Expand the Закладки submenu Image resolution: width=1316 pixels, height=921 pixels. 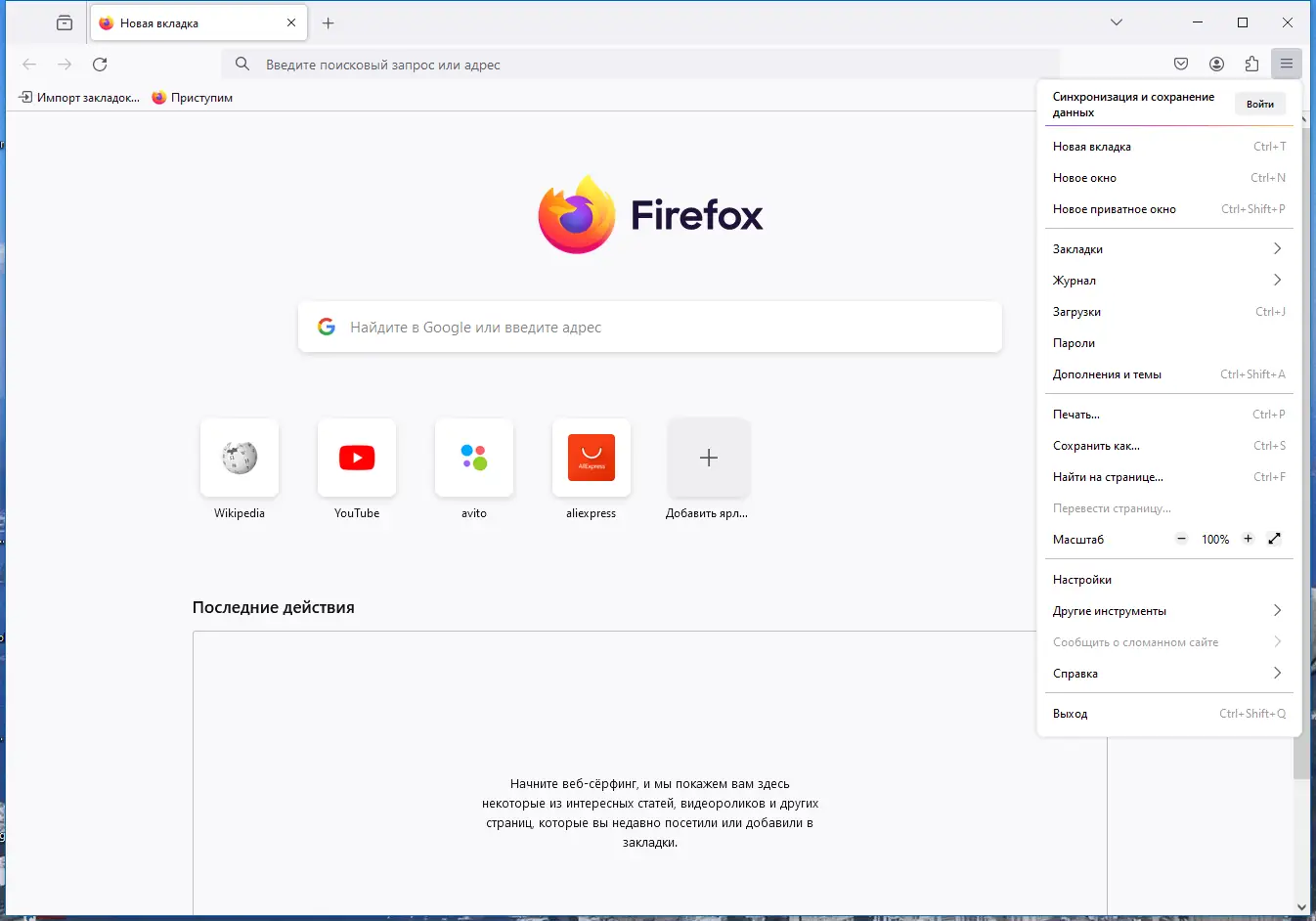click(x=1169, y=249)
